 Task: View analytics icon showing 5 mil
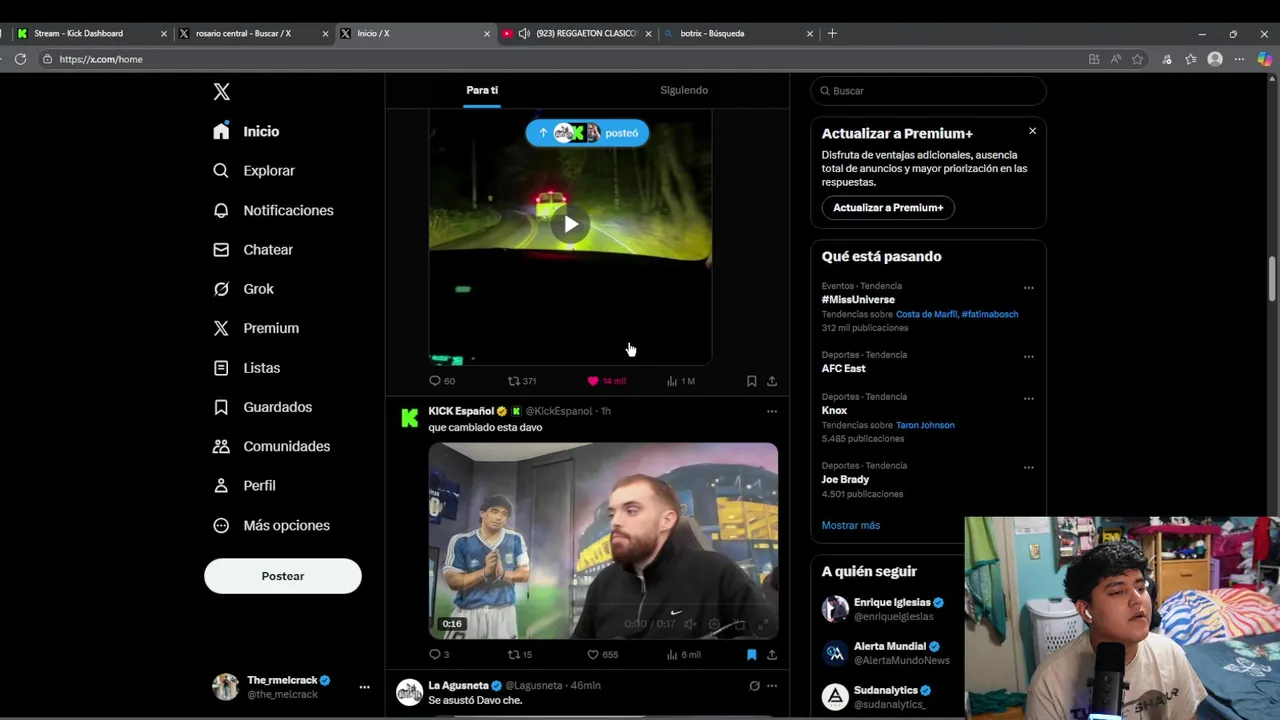684,655
